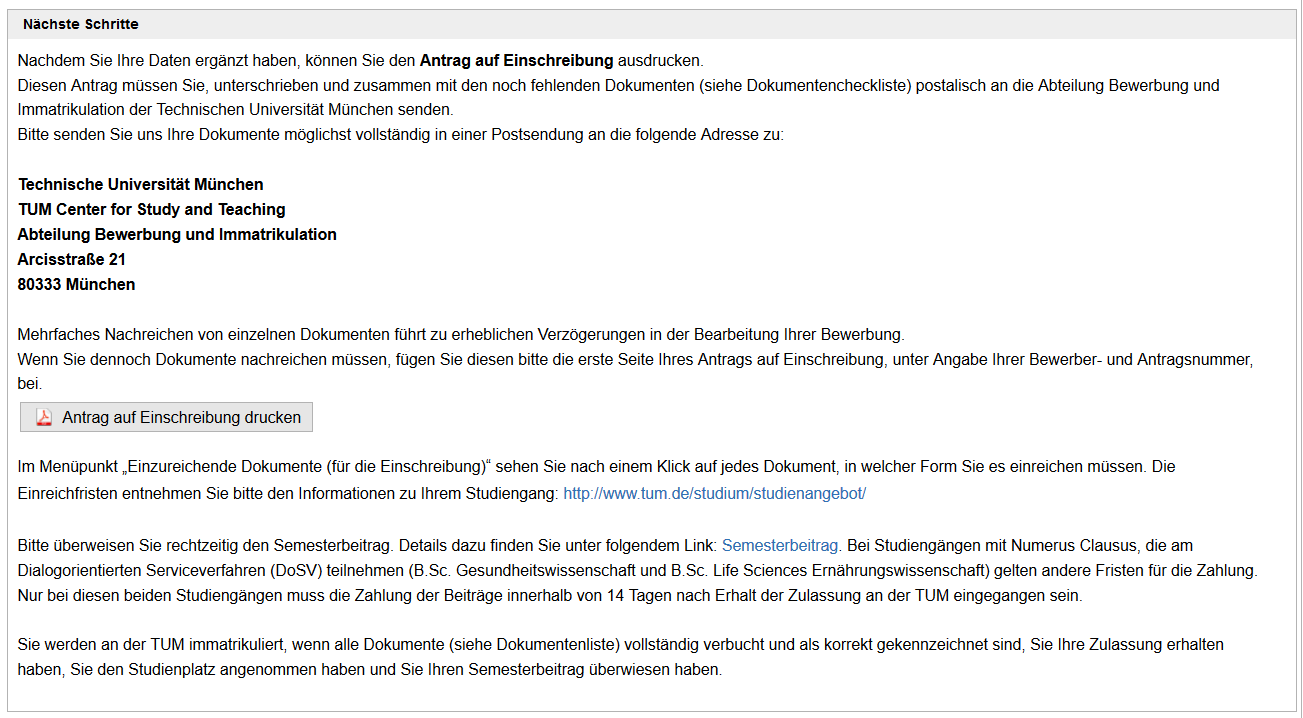Open the Semesterbeitrag link
1303x718 pixels.
(781, 545)
